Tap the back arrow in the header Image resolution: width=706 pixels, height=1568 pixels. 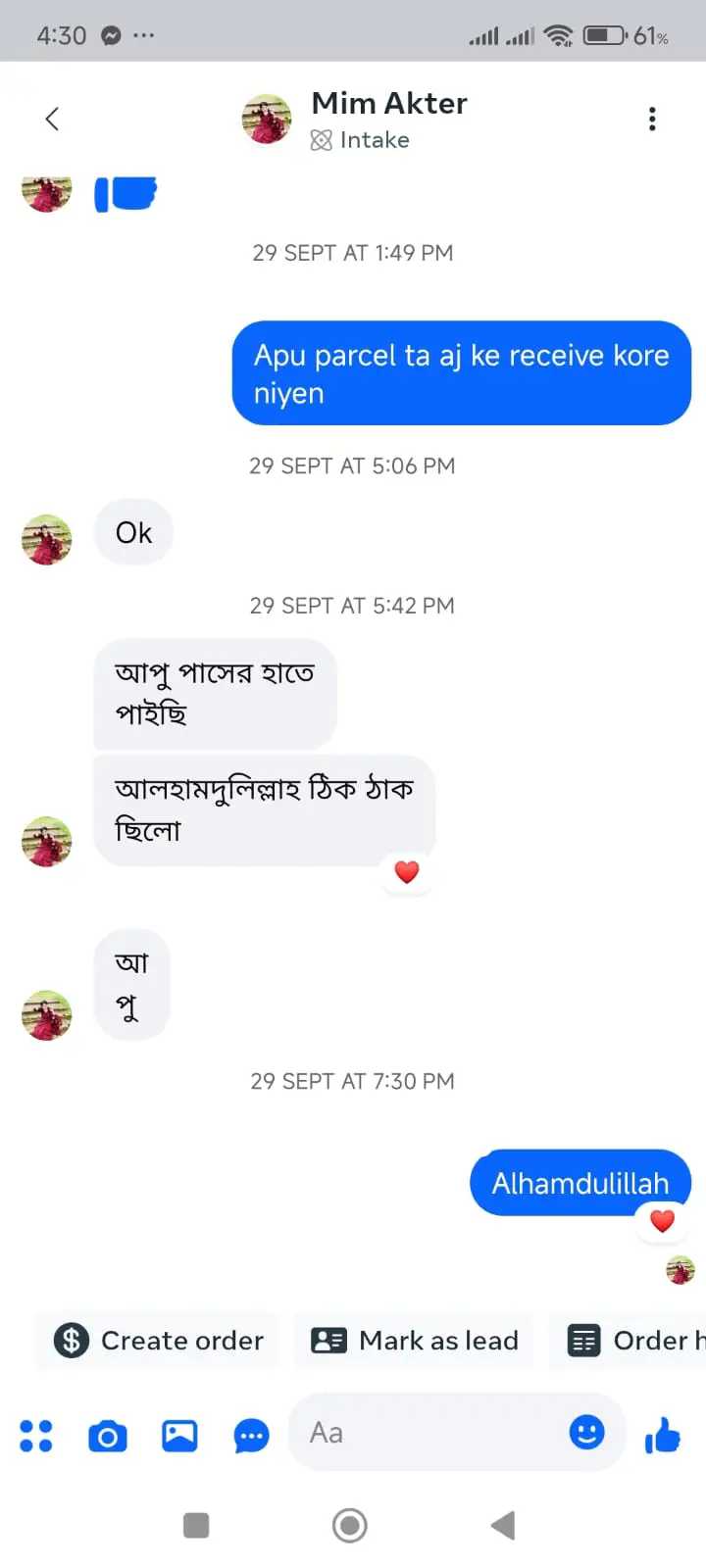52,120
